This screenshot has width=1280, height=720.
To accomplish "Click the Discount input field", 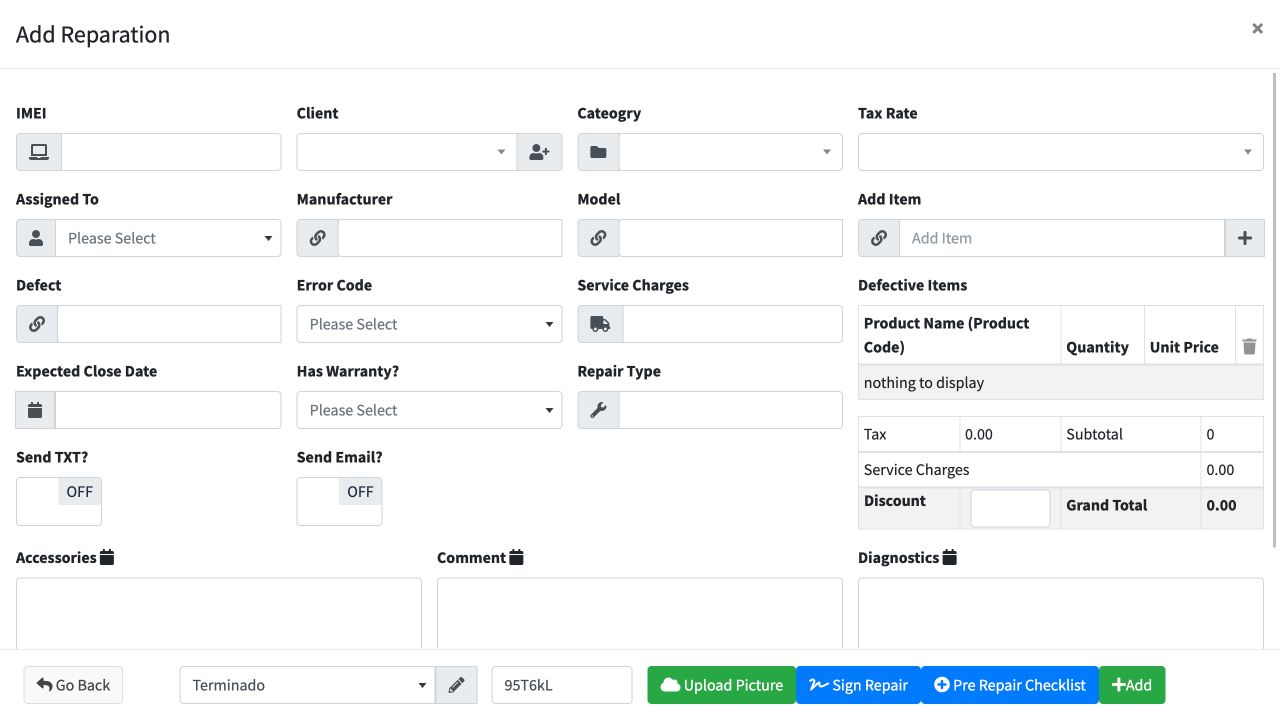I will (1009, 508).
